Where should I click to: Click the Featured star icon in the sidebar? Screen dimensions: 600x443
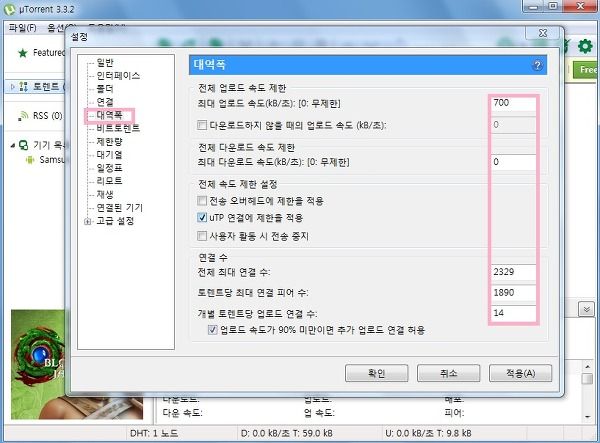23,53
